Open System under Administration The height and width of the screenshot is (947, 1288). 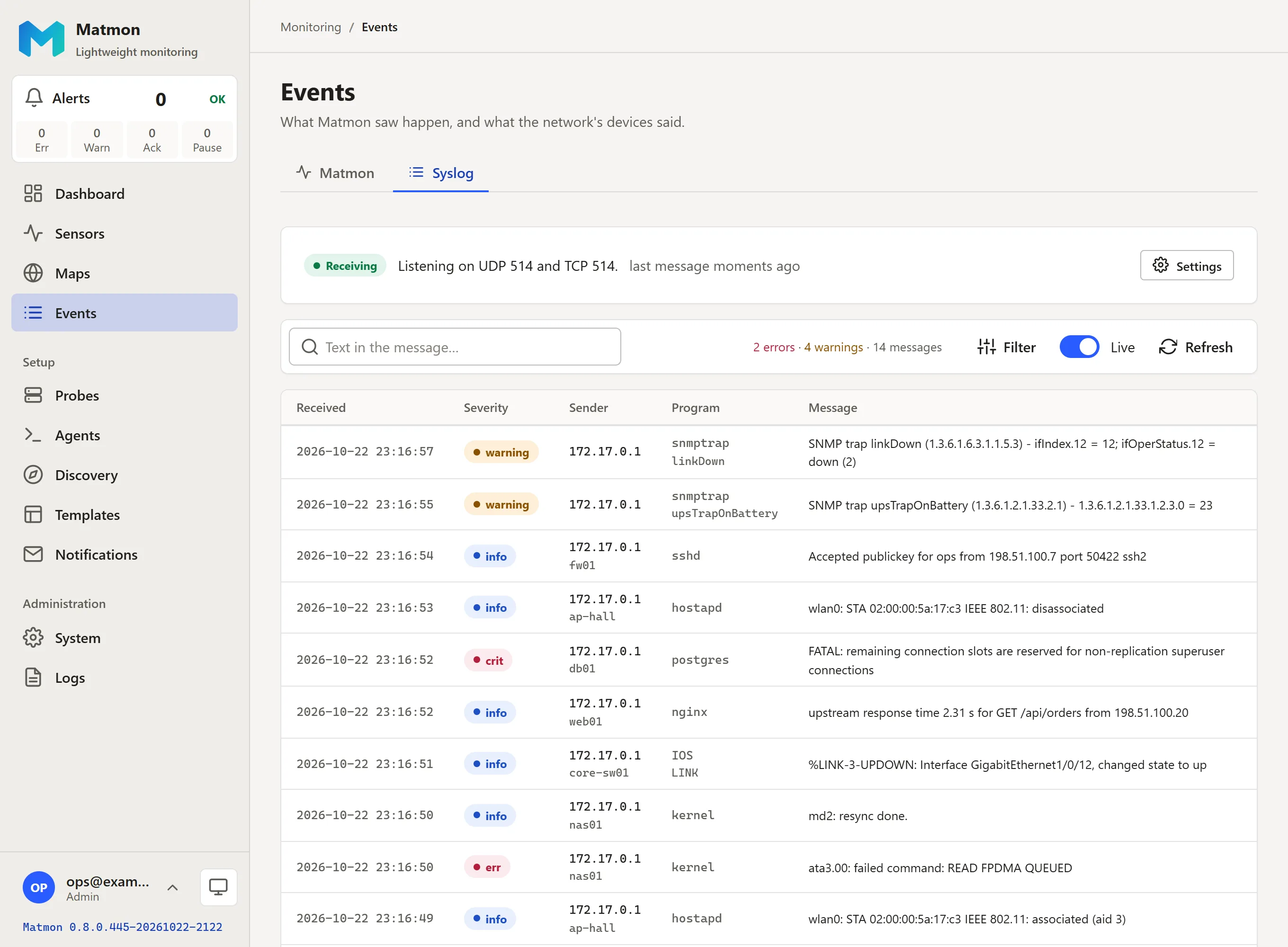[125, 637]
